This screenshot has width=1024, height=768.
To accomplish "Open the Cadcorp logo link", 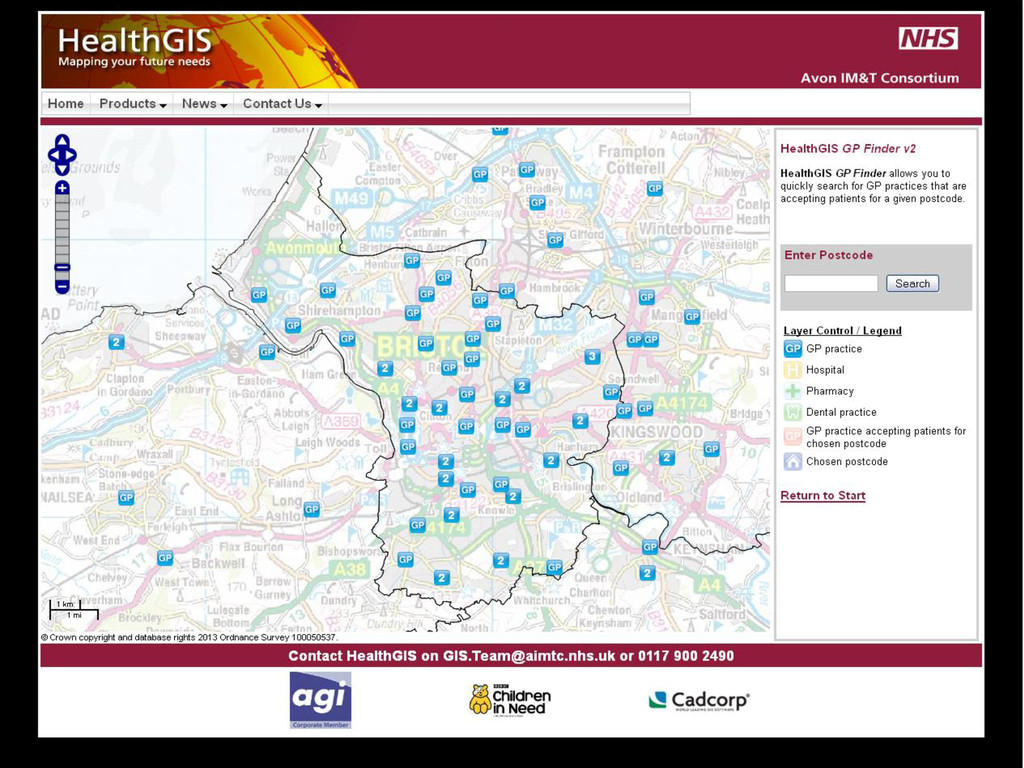I will [x=699, y=701].
